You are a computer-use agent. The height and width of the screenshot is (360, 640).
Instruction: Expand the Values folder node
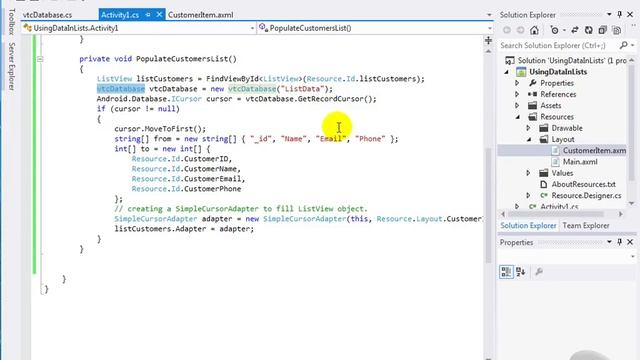pyautogui.click(x=528, y=173)
